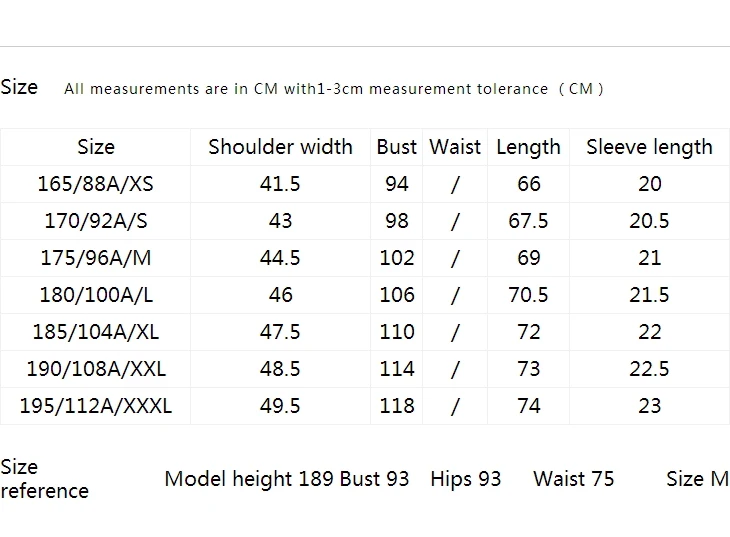Click the Sleeve length column header

(649, 147)
